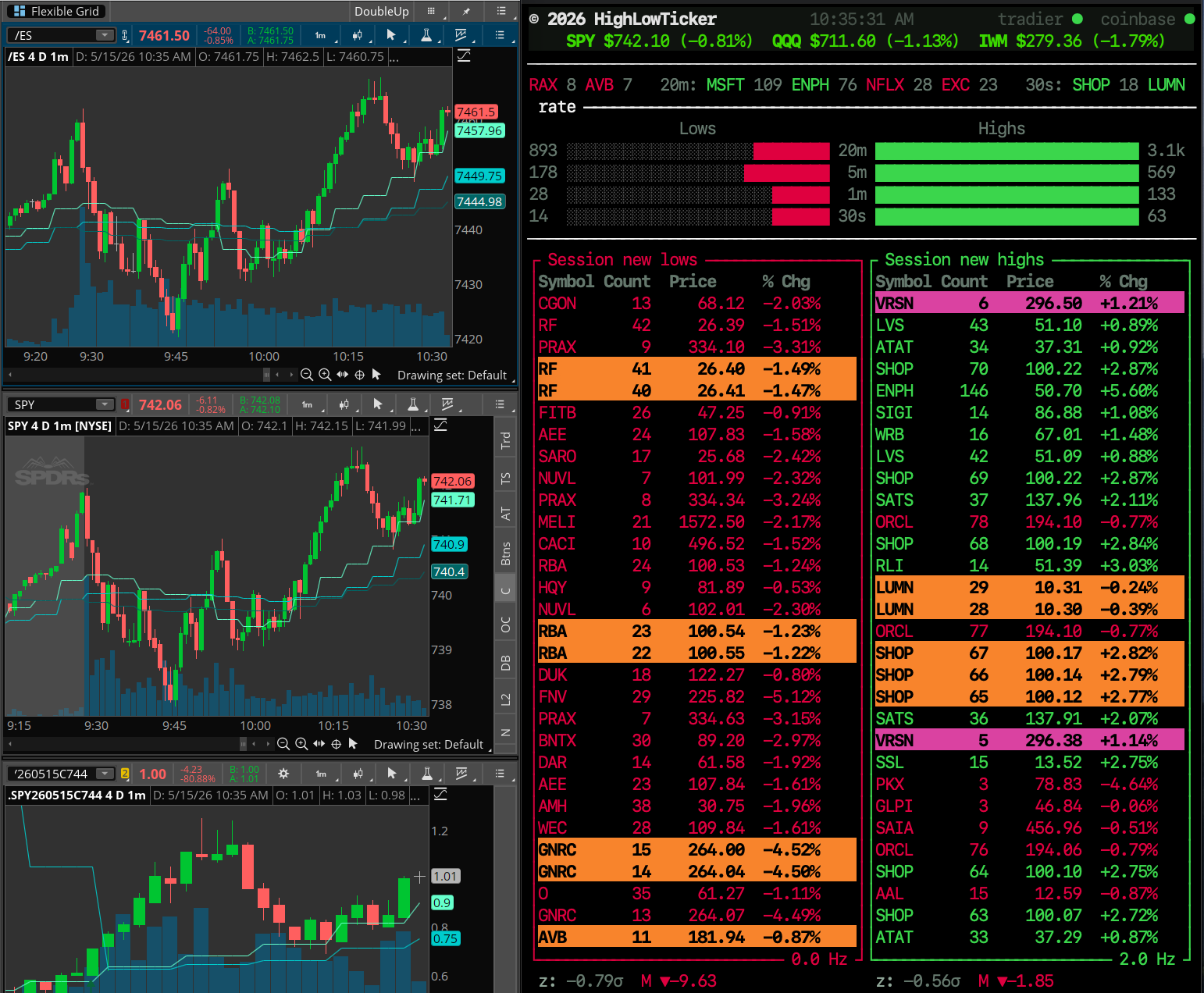Open the studies flask on SPY chart
The width and height of the screenshot is (1204, 993).
pos(413,404)
